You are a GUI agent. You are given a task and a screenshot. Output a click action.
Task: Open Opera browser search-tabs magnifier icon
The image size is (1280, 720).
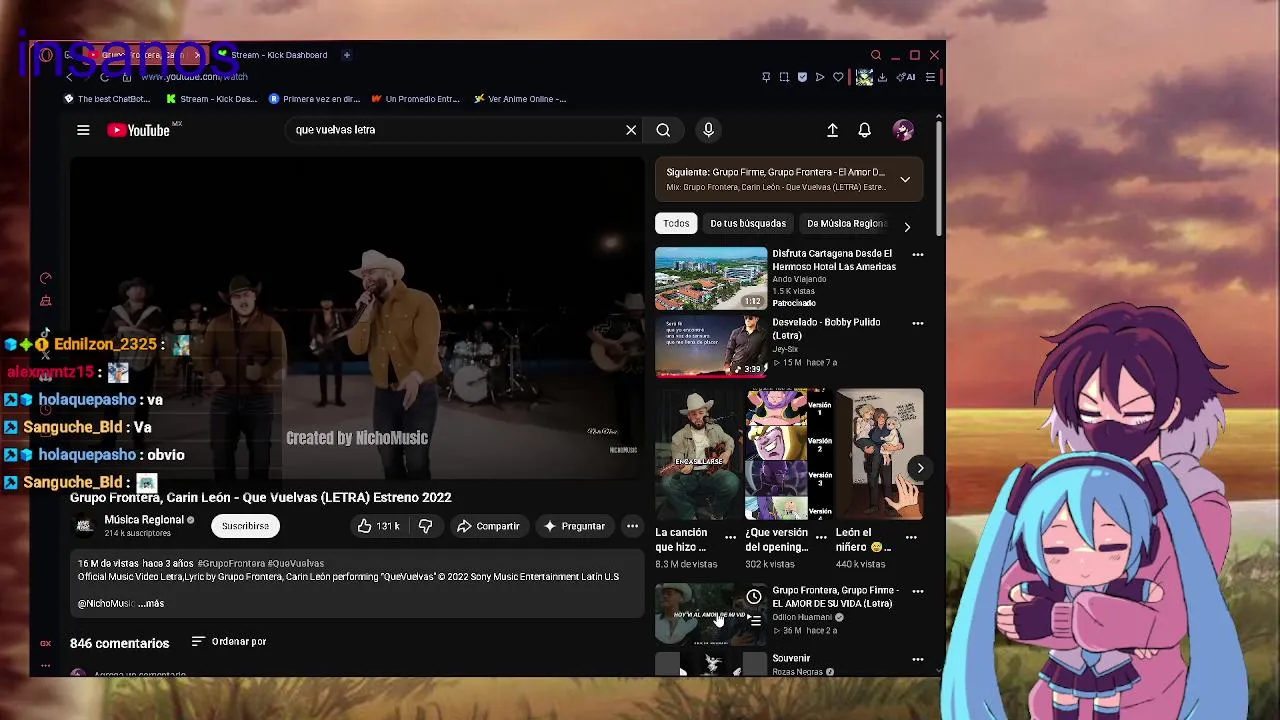point(876,55)
